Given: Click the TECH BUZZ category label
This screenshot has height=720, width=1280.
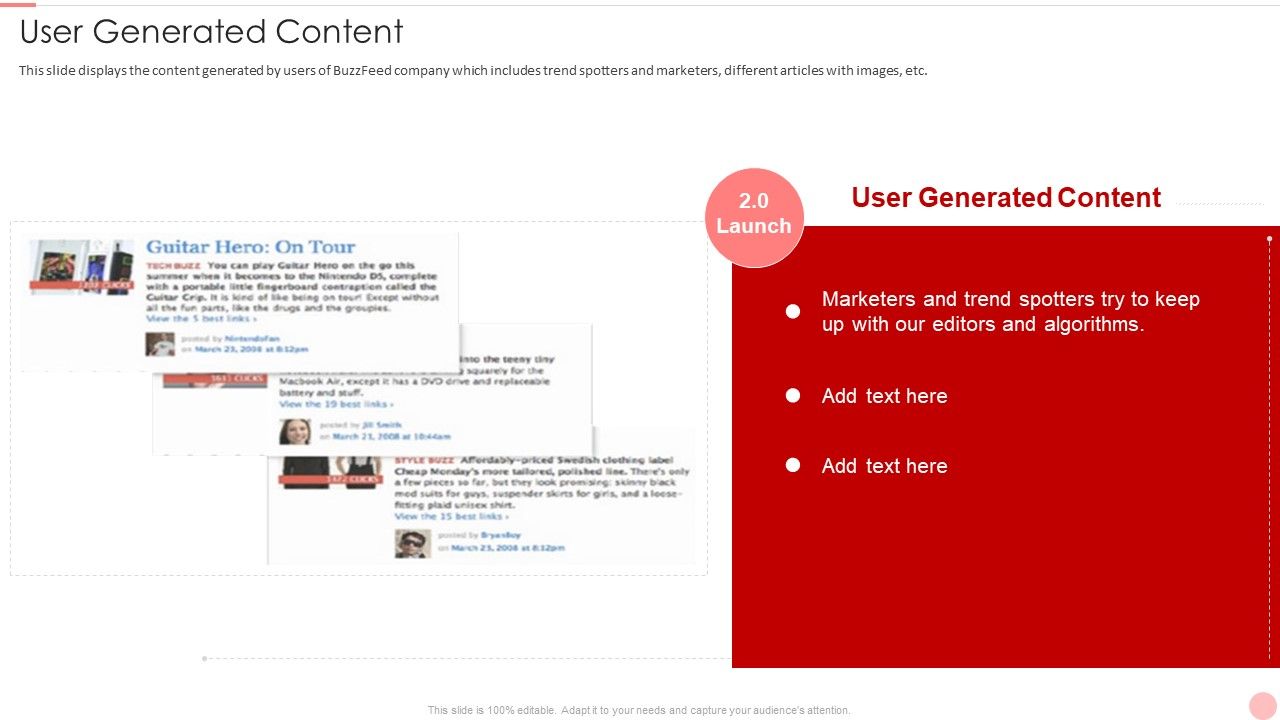Looking at the screenshot, I should click(x=174, y=266).
